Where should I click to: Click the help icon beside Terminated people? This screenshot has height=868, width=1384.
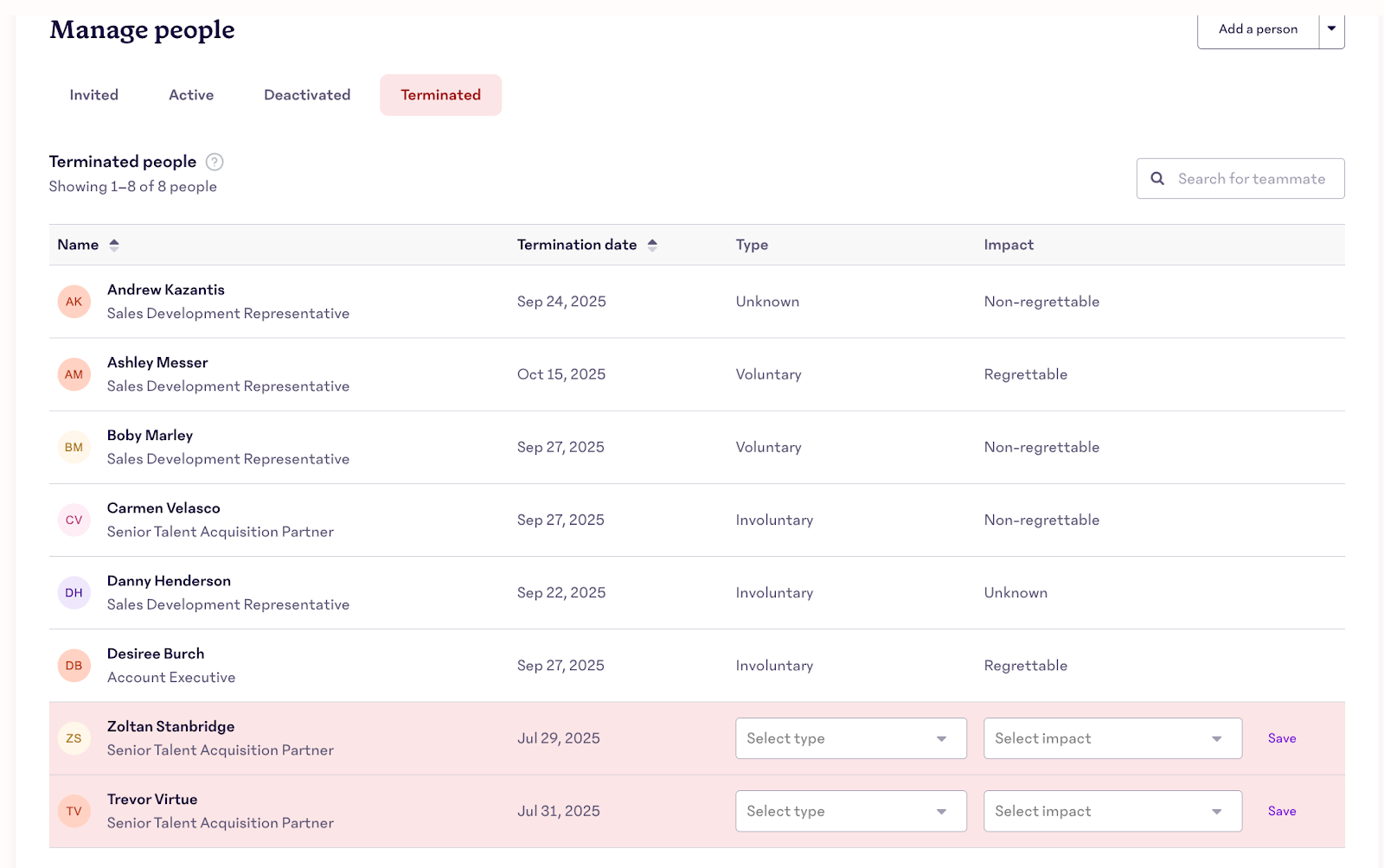pos(215,162)
